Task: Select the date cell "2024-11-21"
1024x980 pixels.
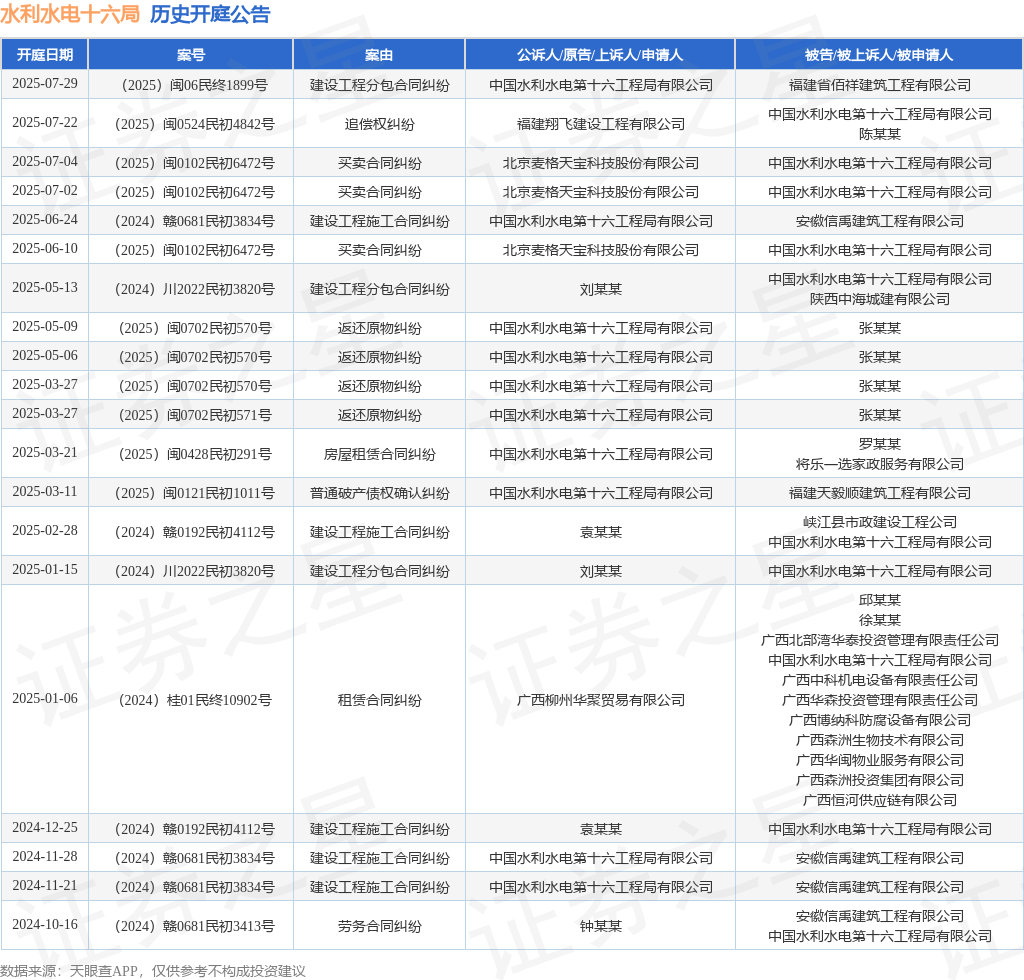Action: (44, 886)
